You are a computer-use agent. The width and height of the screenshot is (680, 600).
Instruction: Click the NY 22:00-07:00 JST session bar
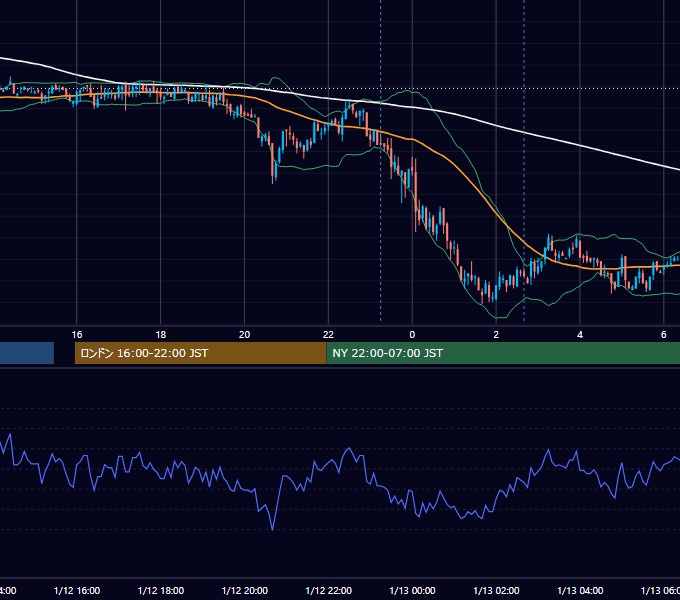(x=503, y=353)
